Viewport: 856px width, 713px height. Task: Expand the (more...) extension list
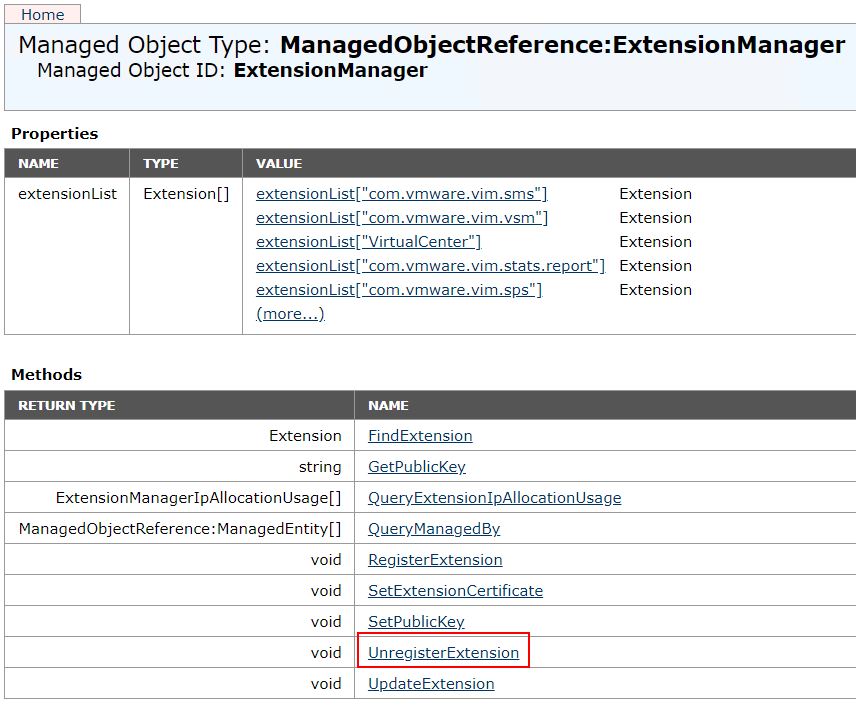290,314
